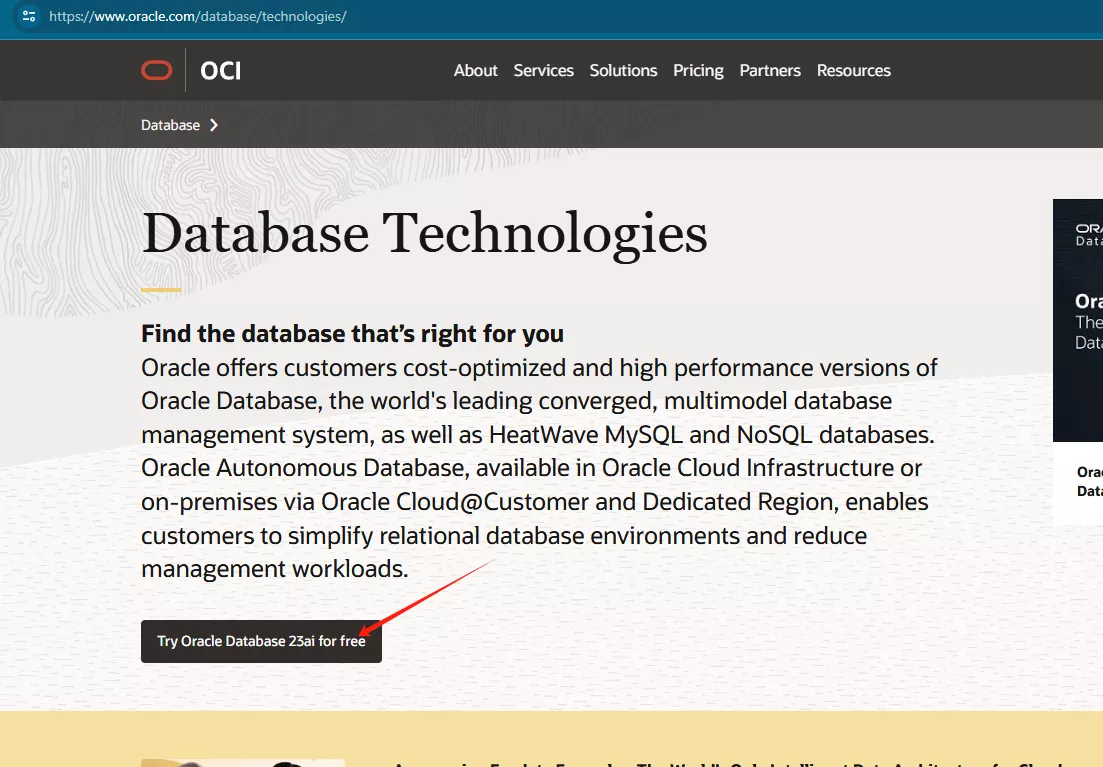Click the Oracle logo inside the dark promo card

(1088, 228)
